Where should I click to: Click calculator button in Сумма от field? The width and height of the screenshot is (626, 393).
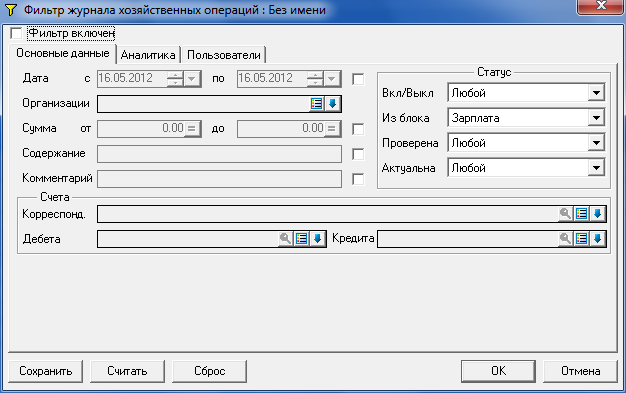click(192, 129)
